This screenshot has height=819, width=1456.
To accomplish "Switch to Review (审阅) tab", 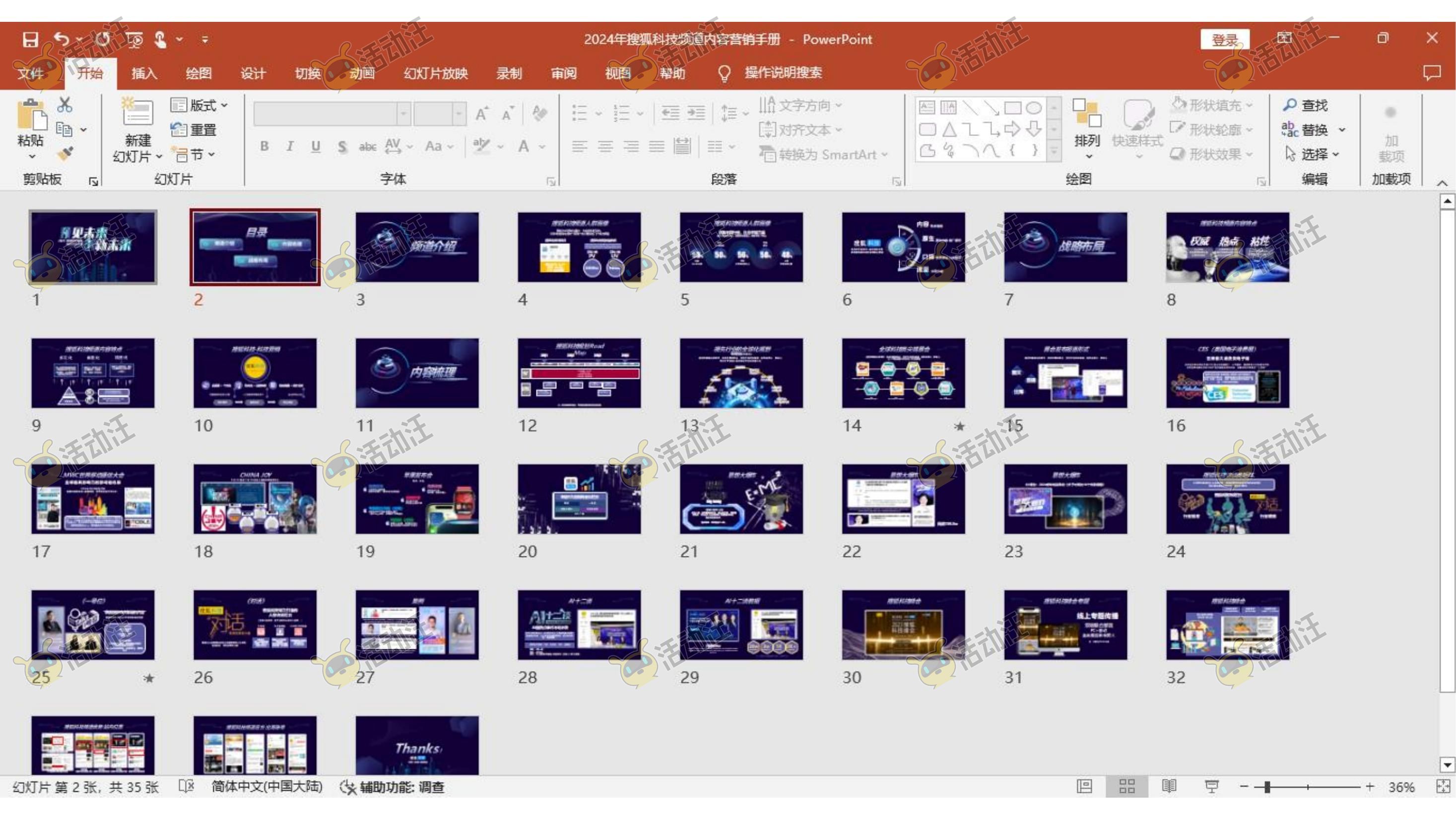I will pyautogui.click(x=564, y=73).
